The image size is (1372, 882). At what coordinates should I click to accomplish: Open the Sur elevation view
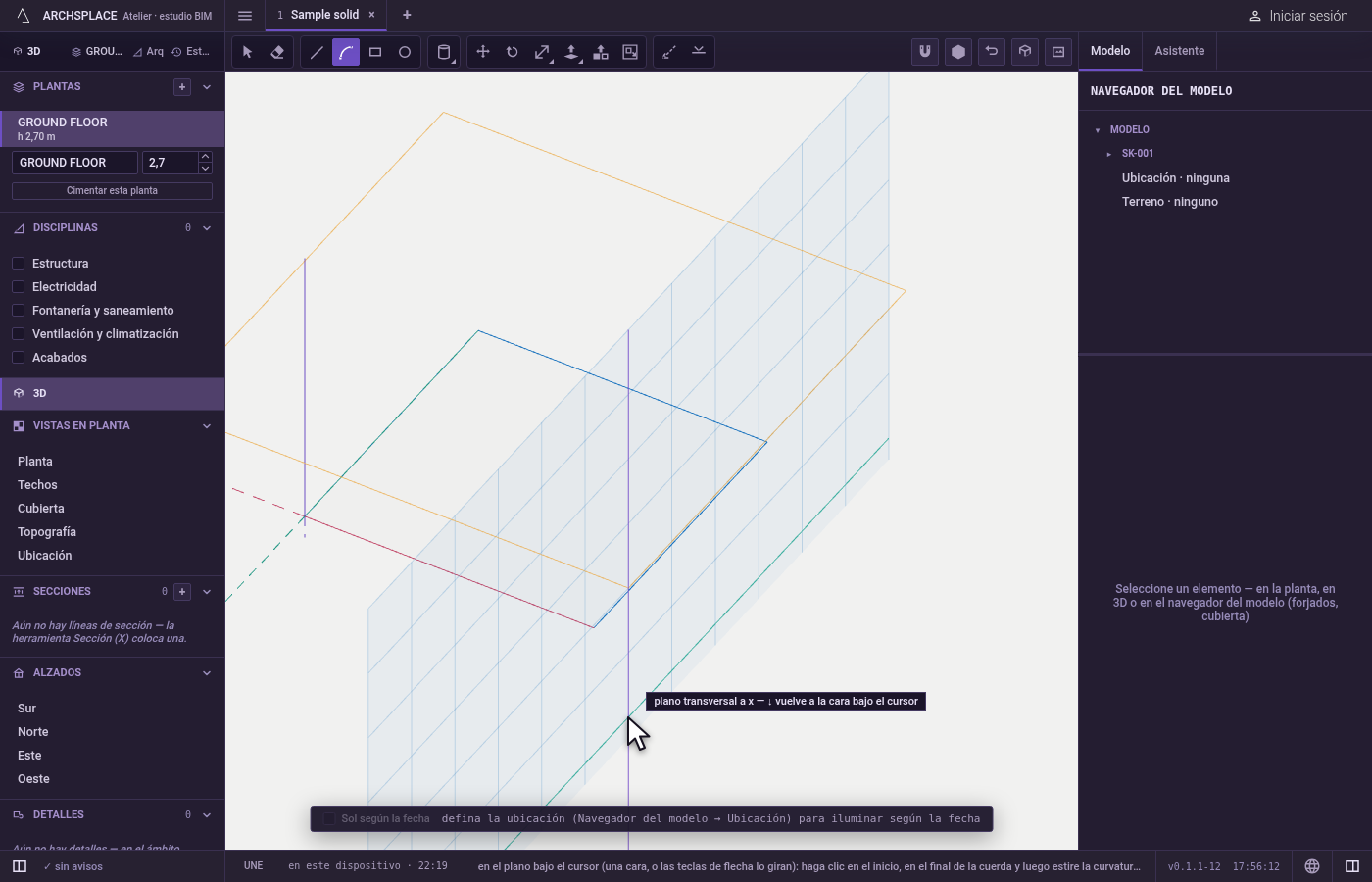point(26,709)
